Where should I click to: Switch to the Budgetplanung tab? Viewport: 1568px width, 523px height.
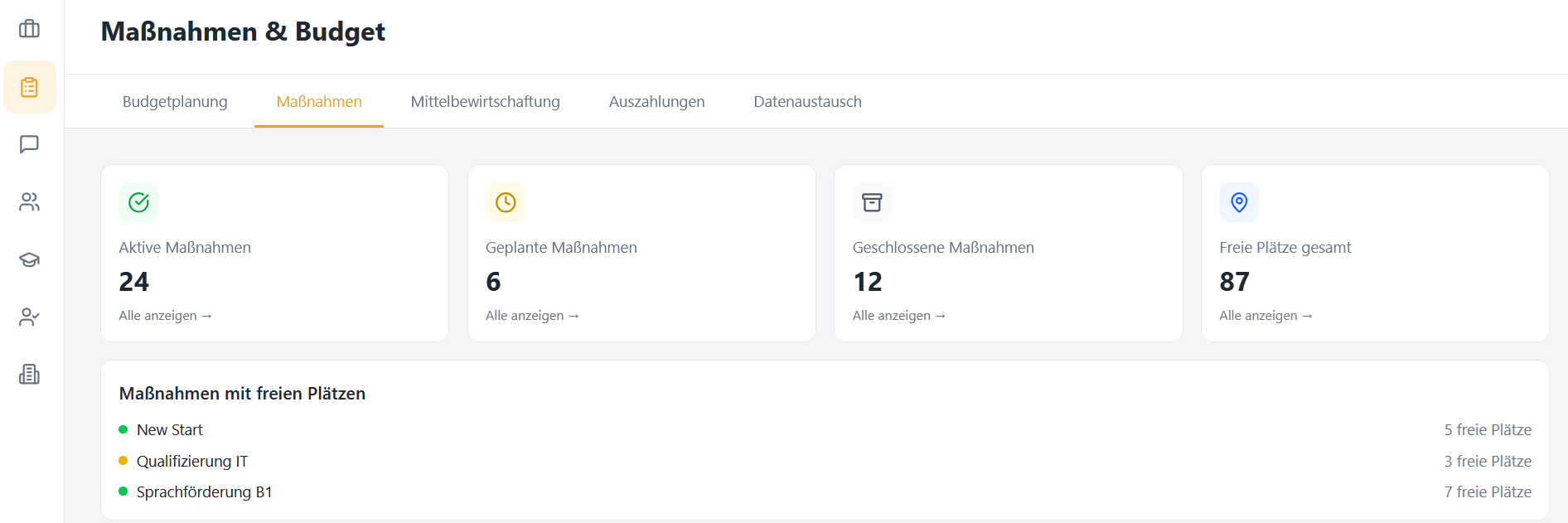175,102
